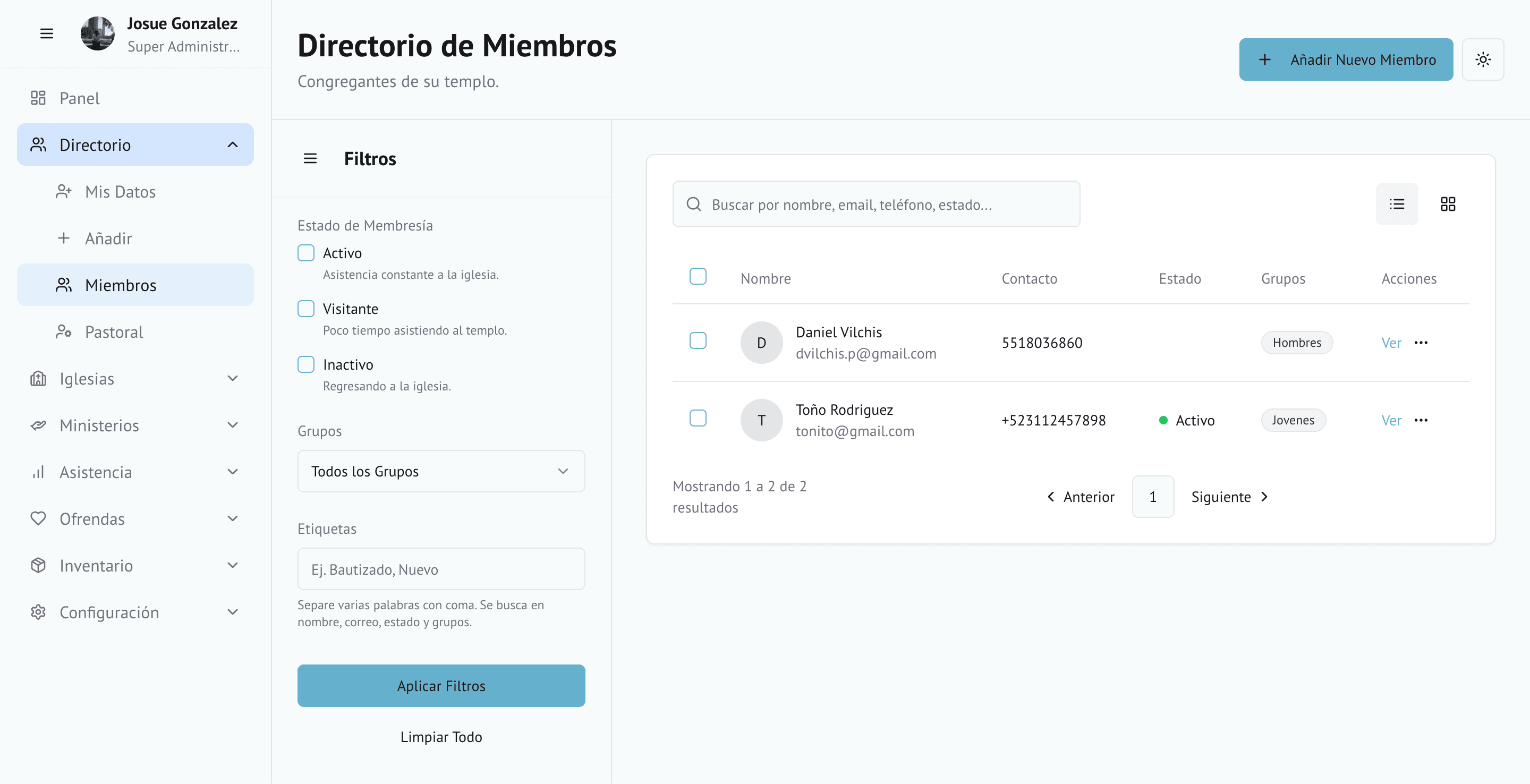Image resolution: width=1530 pixels, height=784 pixels.
Task: Toggle light theme sun icon
Action: (1483, 60)
